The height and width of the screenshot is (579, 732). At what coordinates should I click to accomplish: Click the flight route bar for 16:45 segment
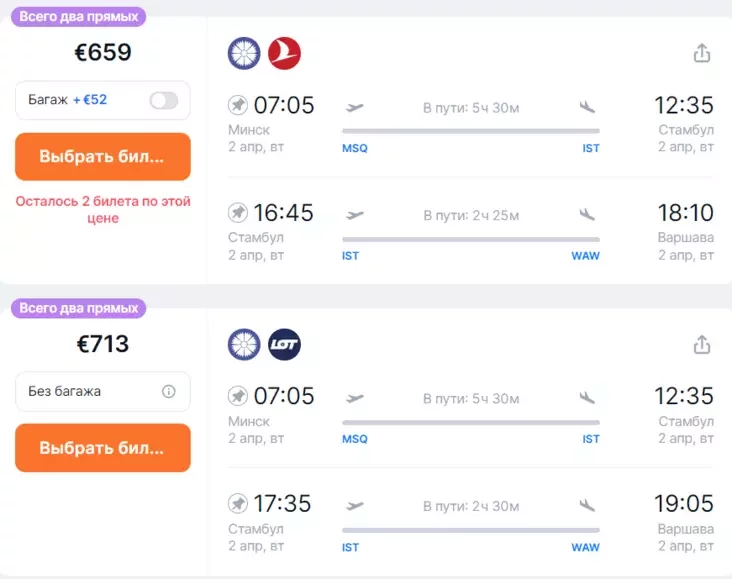coord(471,239)
